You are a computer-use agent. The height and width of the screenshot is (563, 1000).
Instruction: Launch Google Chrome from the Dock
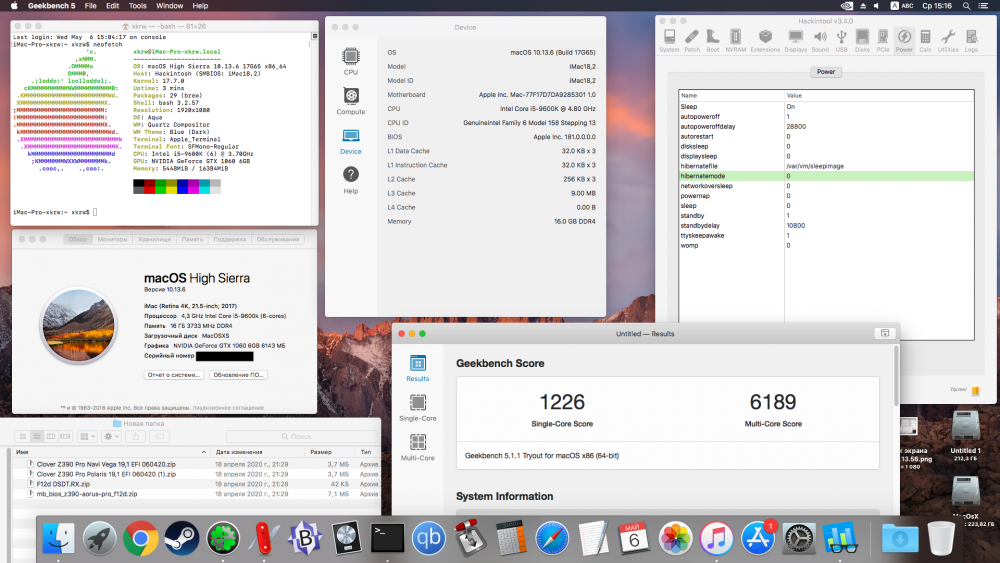click(141, 539)
